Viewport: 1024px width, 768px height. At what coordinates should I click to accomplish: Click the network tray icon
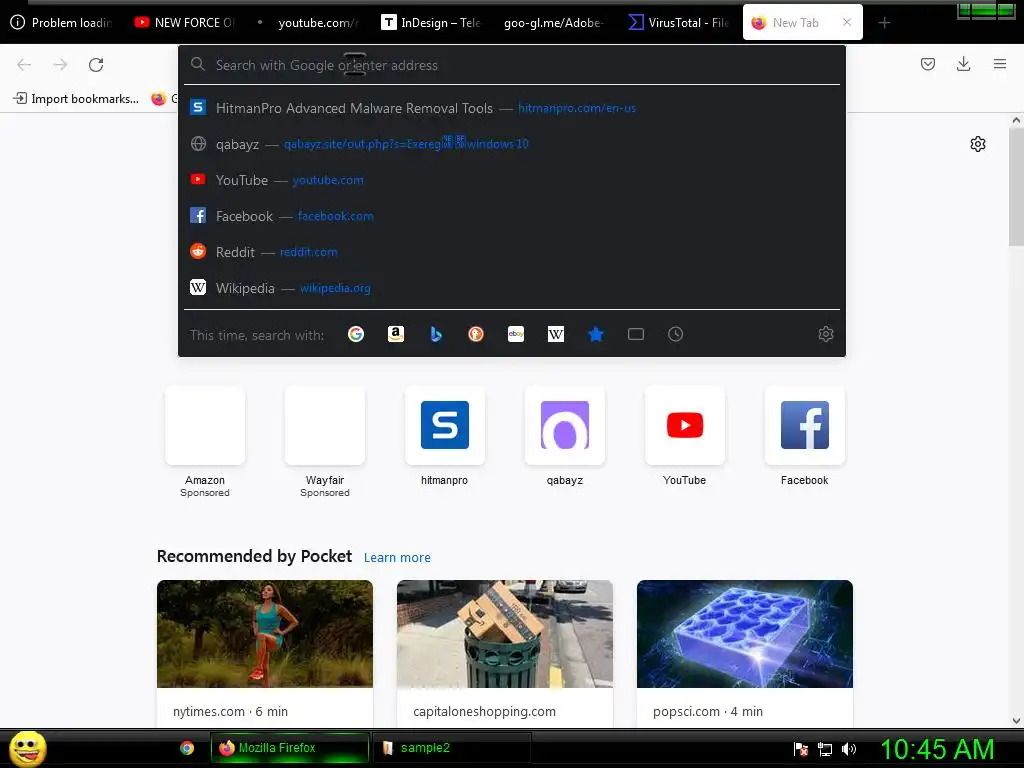tap(825, 749)
